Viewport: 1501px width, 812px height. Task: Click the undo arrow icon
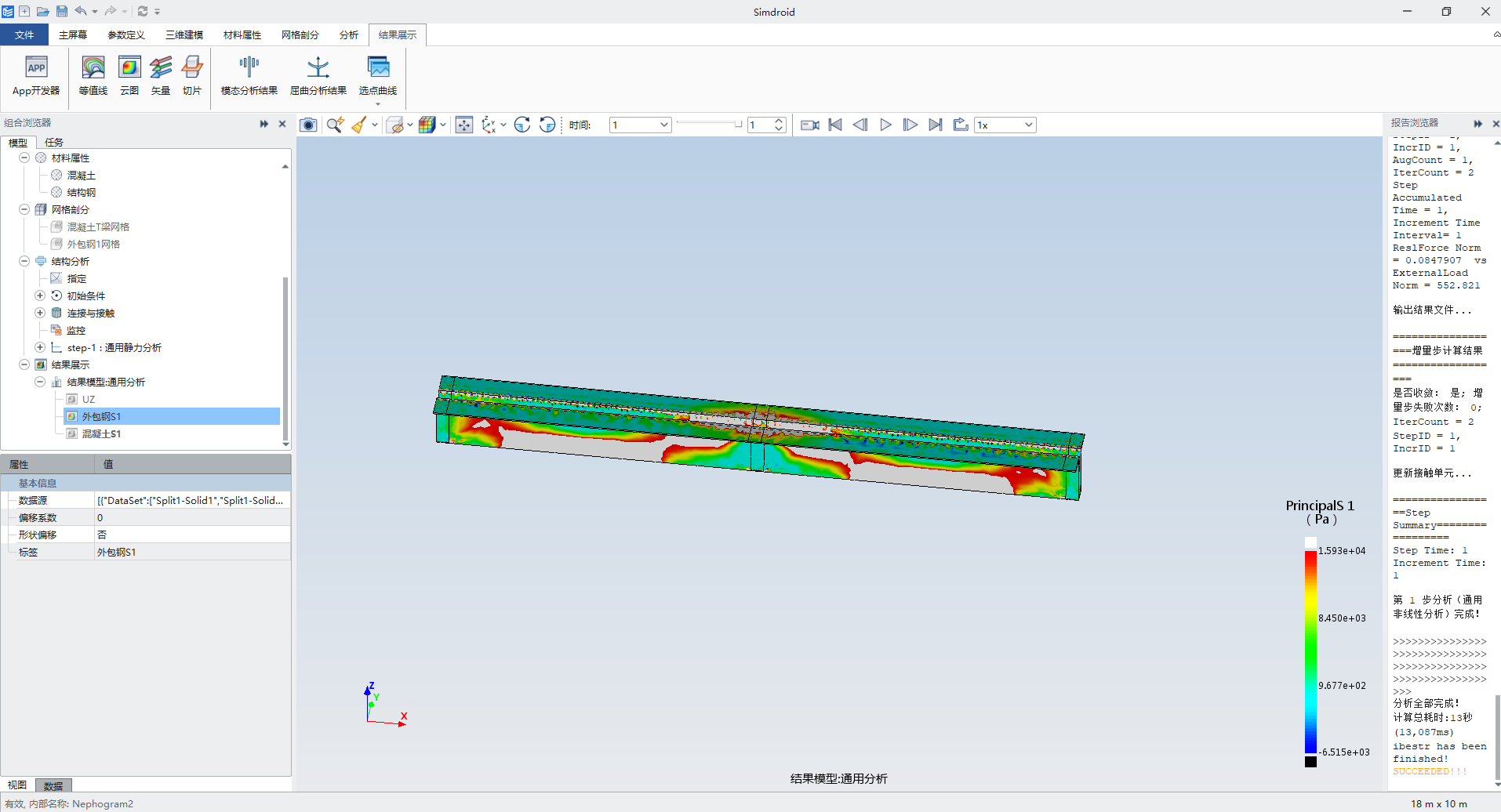pyautogui.click(x=81, y=11)
